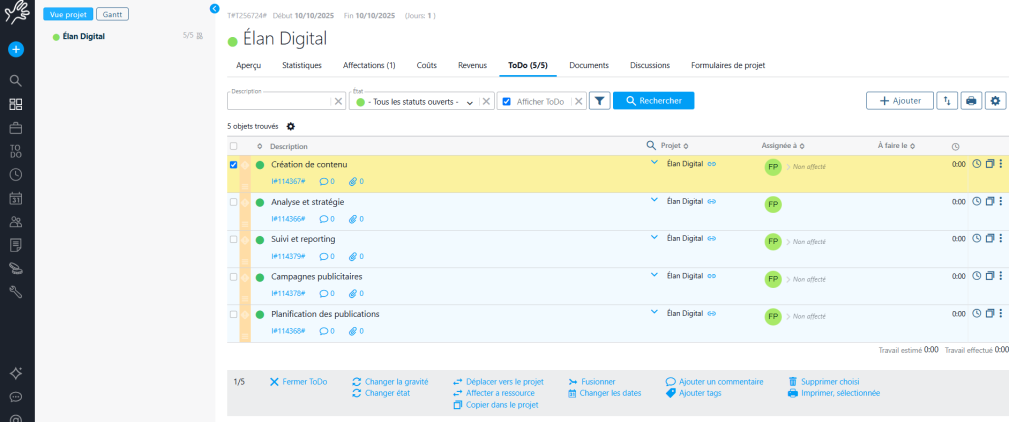Click the clock icon on the Analyse et stratégie row
Screen dimensions: 1024x422
pos(977,202)
